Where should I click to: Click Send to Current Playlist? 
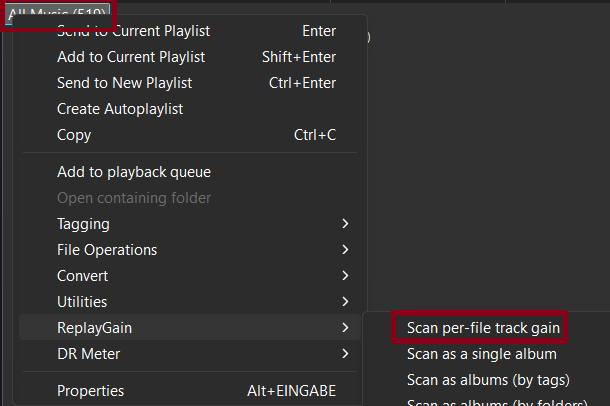(133, 31)
